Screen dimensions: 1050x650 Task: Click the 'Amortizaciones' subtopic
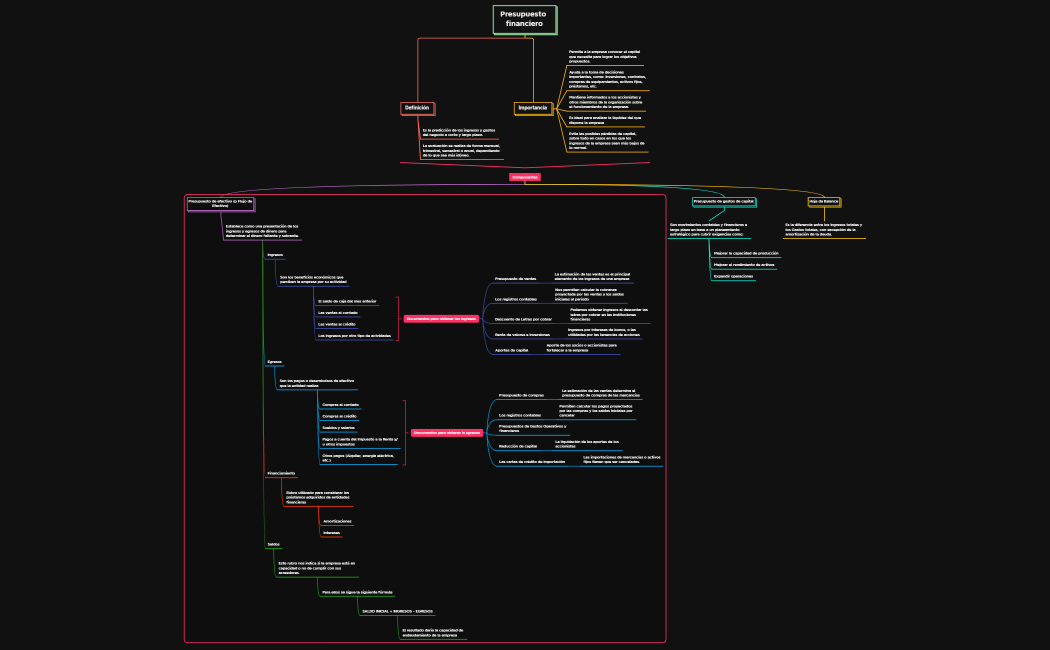[337, 521]
